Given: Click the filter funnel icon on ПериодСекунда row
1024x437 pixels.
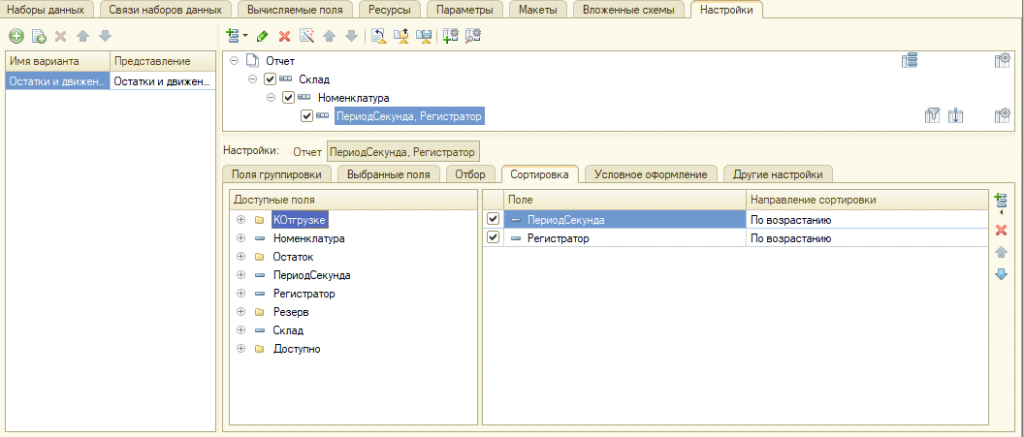Looking at the screenshot, I should click(932, 116).
